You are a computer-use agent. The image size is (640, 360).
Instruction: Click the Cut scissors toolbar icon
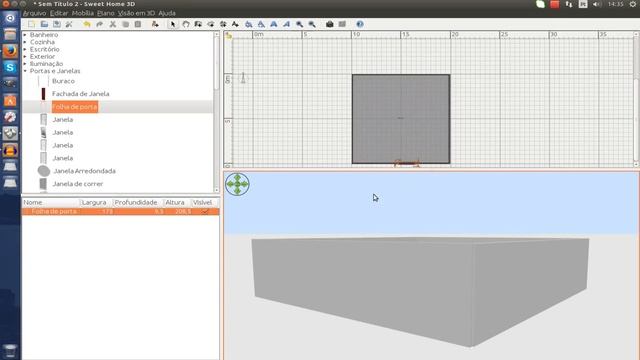point(113,24)
